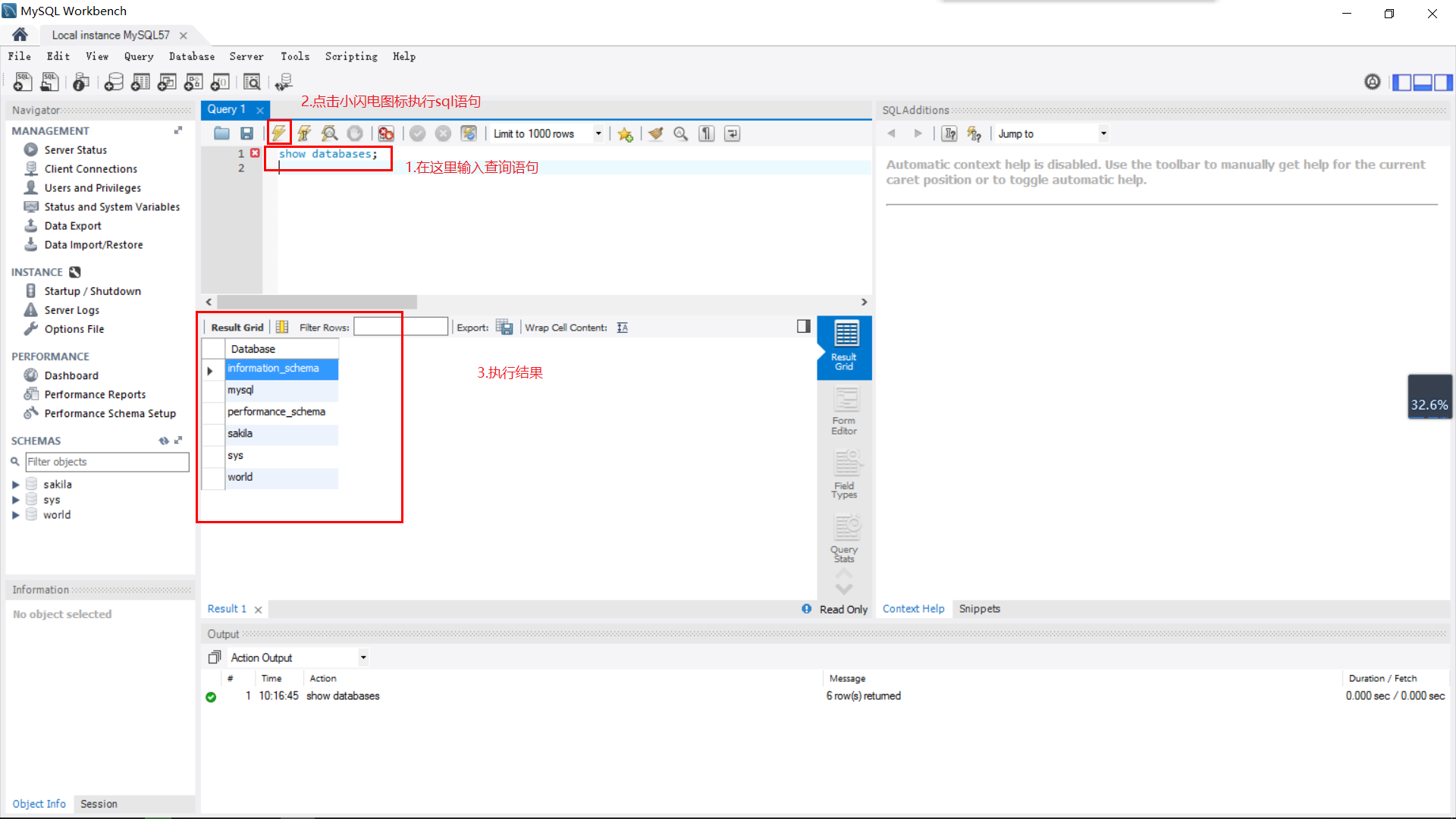
Task: Open object inspector info icon
Action: point(81,82)
